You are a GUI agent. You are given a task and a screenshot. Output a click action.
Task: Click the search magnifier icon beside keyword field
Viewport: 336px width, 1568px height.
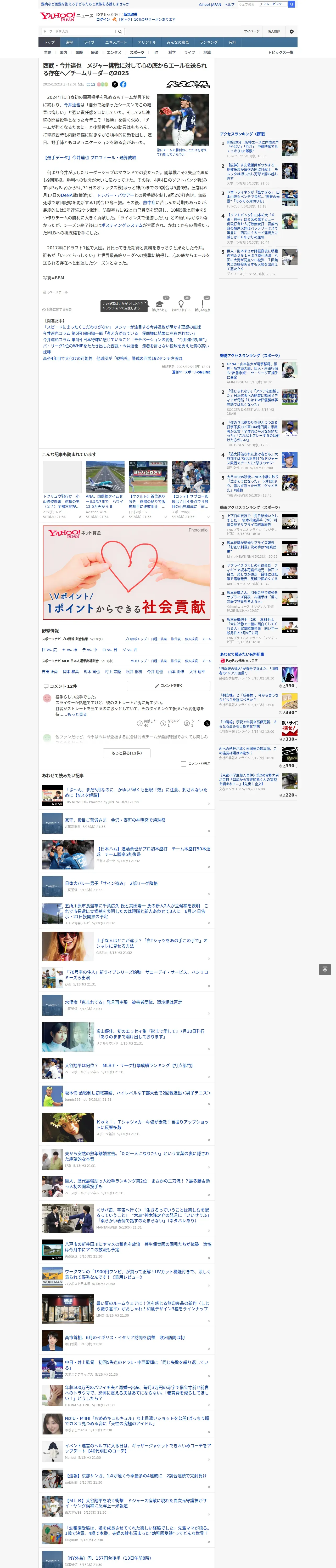tap(120, 32)
